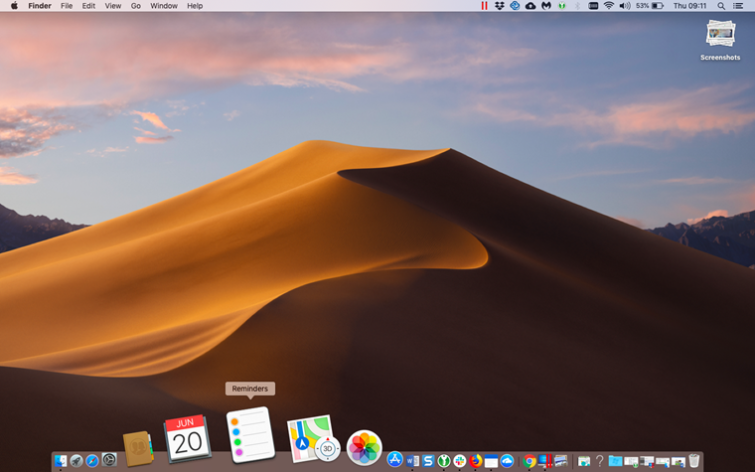
Task: Open Maps app in the Dock
Action: (x=313, y=438)
